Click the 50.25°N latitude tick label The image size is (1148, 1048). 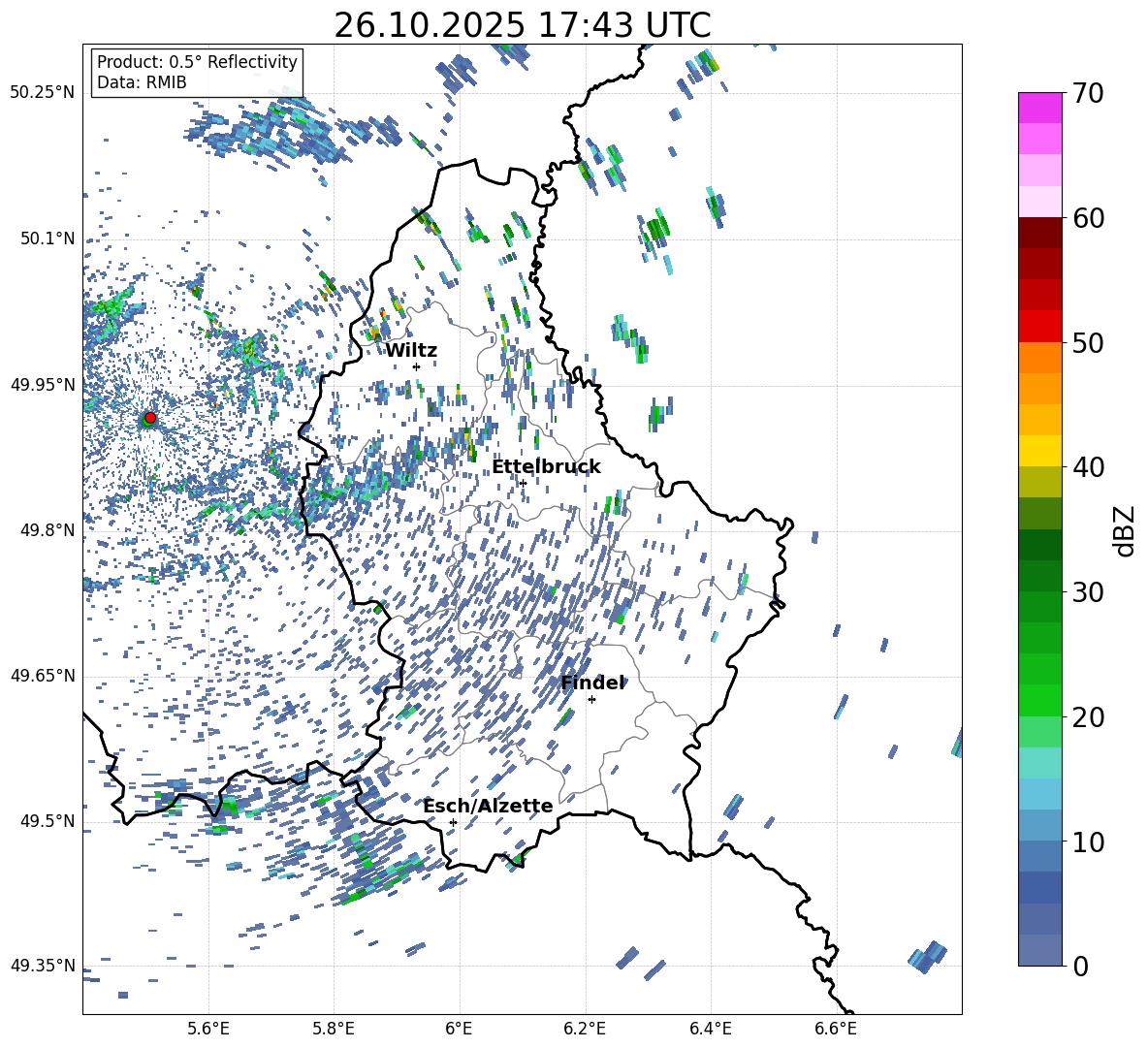pyautogui.click(x=42, y=93)
